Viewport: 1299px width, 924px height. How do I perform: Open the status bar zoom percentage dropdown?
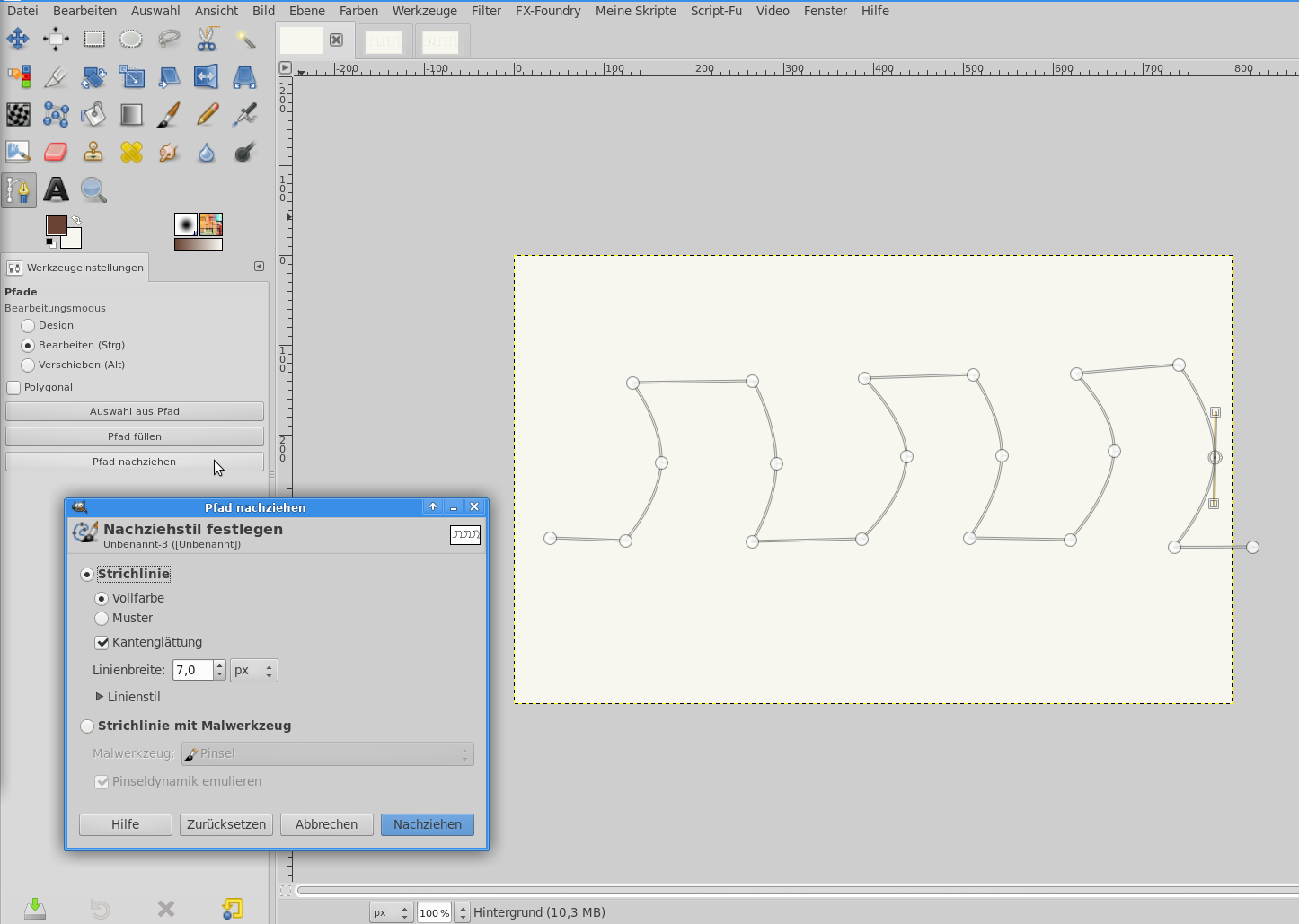coord(462,912)
